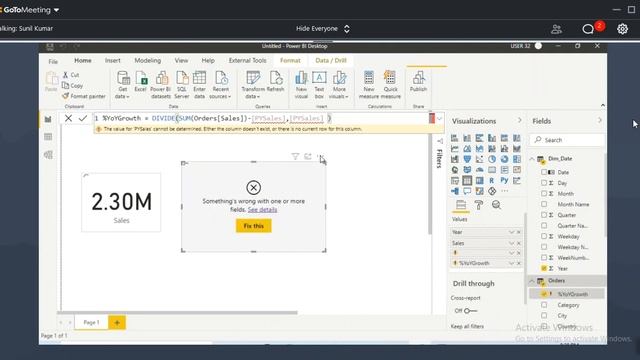The height and width of the screenshot is (360, 640).
Task: Create a New measure
Action: [369, 85]
